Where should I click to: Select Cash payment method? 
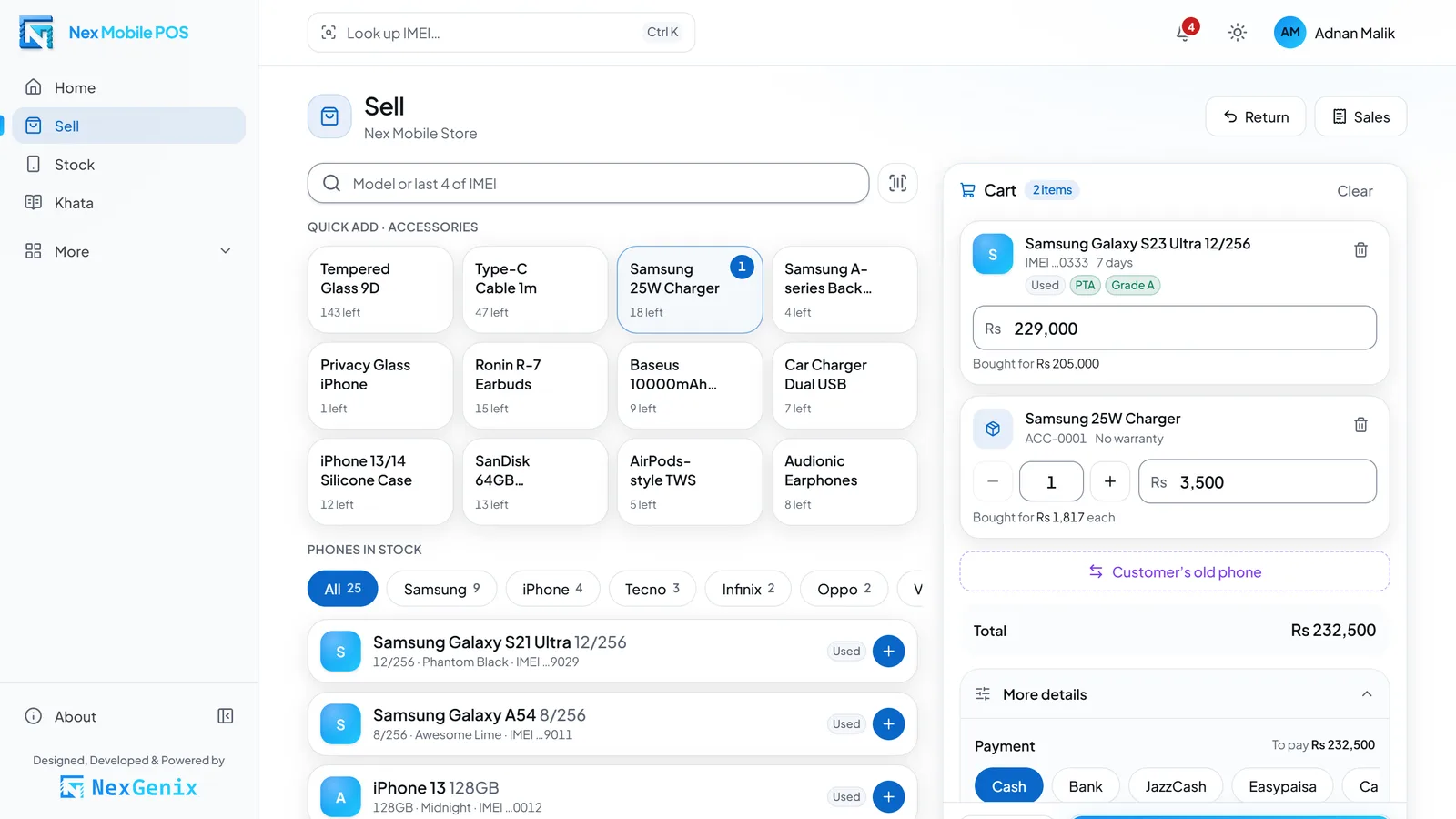coord(1008,786)
